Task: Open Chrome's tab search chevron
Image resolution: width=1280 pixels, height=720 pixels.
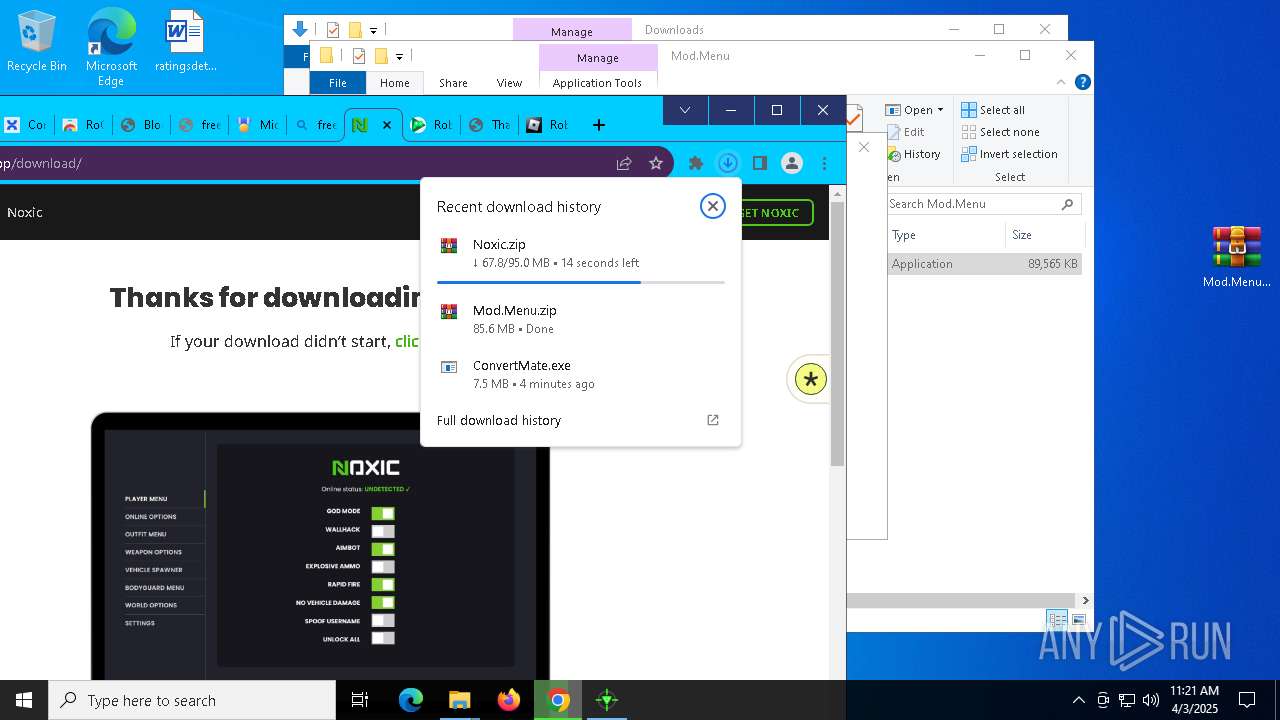Action: 685,110
